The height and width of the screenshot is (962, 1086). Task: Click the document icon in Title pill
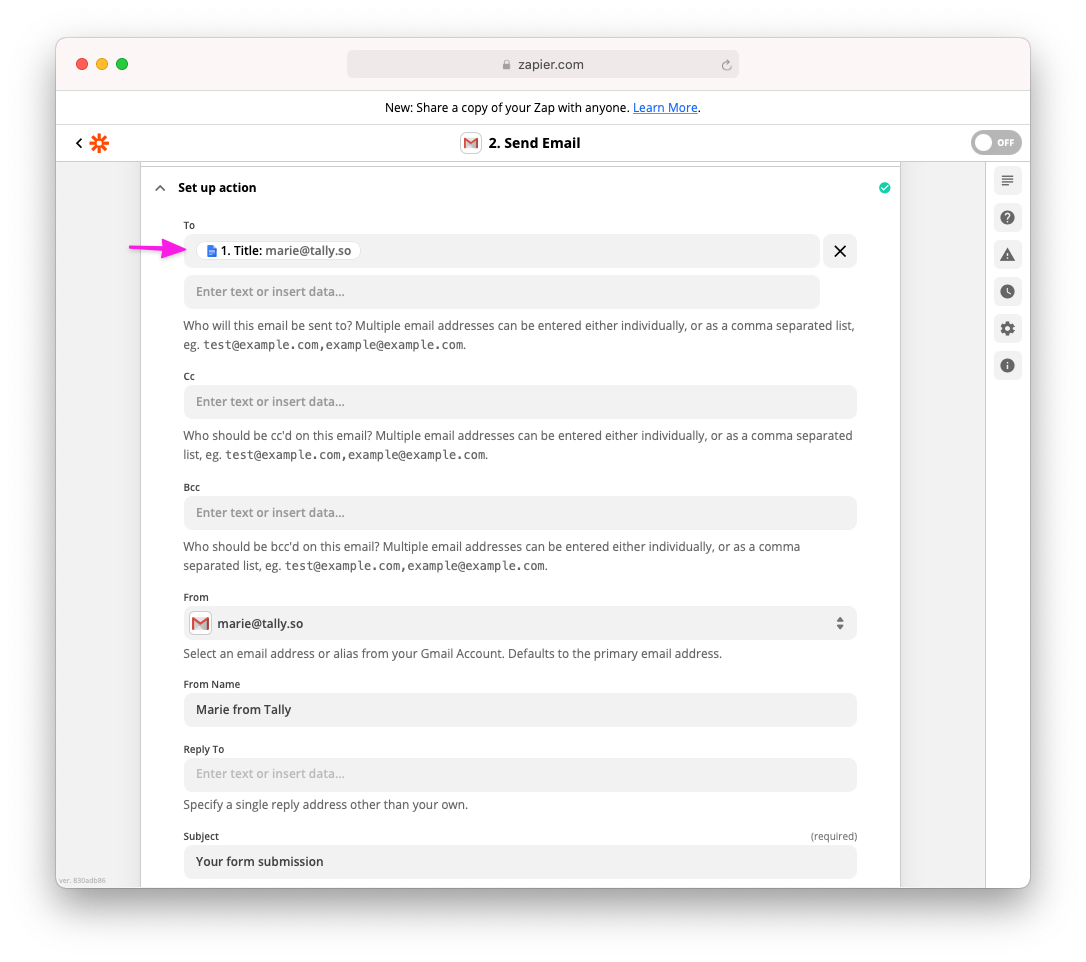[x=212, y=251]
